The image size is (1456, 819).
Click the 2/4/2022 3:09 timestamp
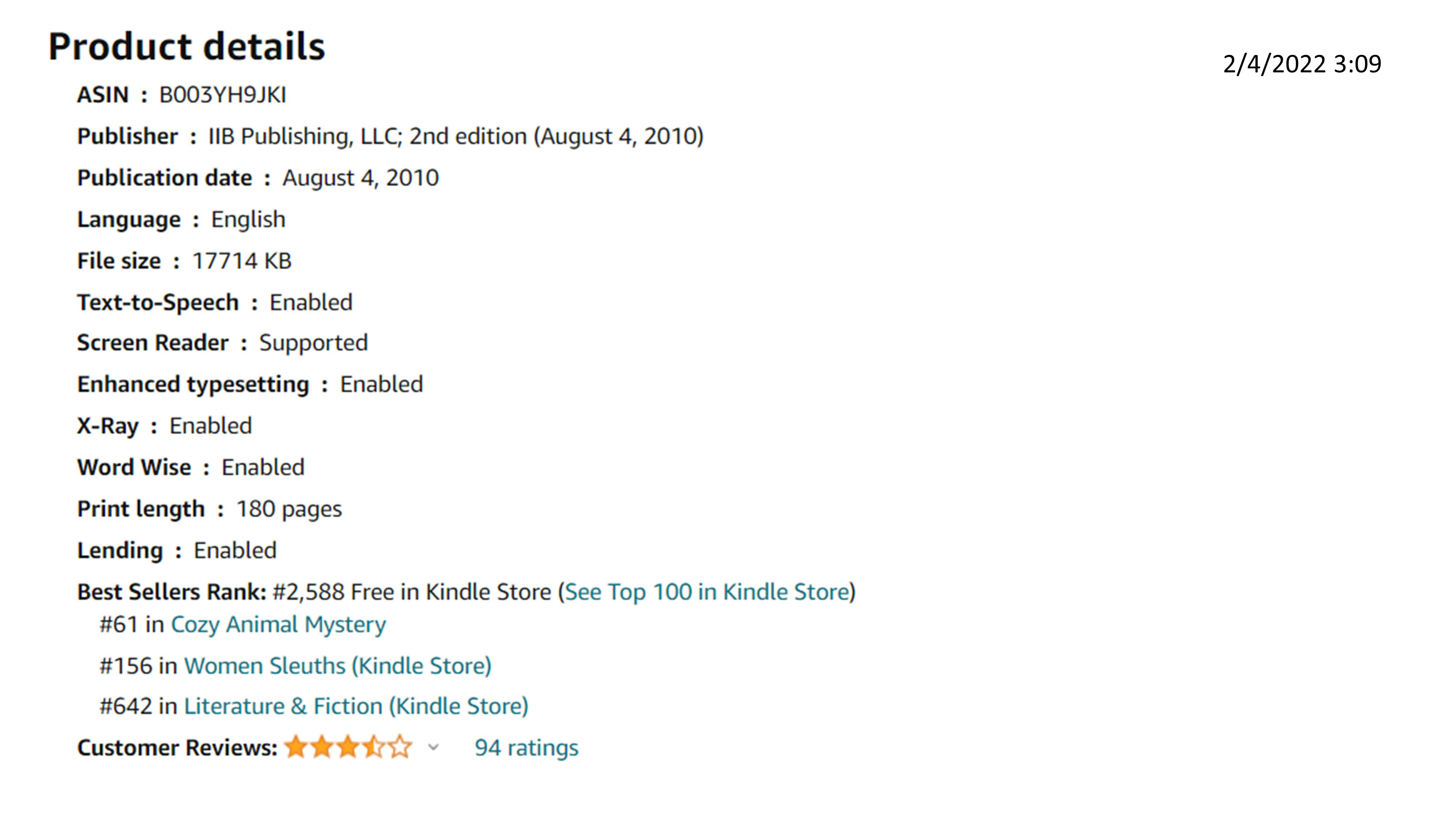(x=1302, y=64)
